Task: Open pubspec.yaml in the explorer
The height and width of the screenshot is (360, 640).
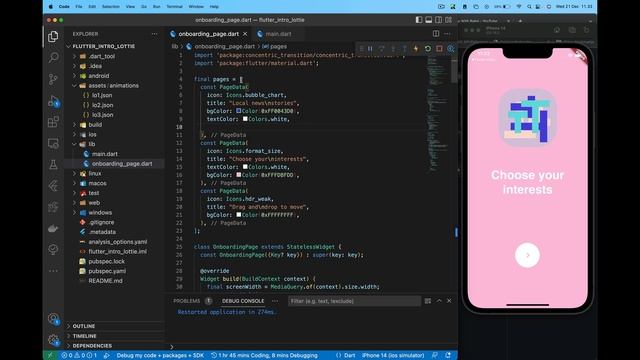Action: tap(107, 271)
